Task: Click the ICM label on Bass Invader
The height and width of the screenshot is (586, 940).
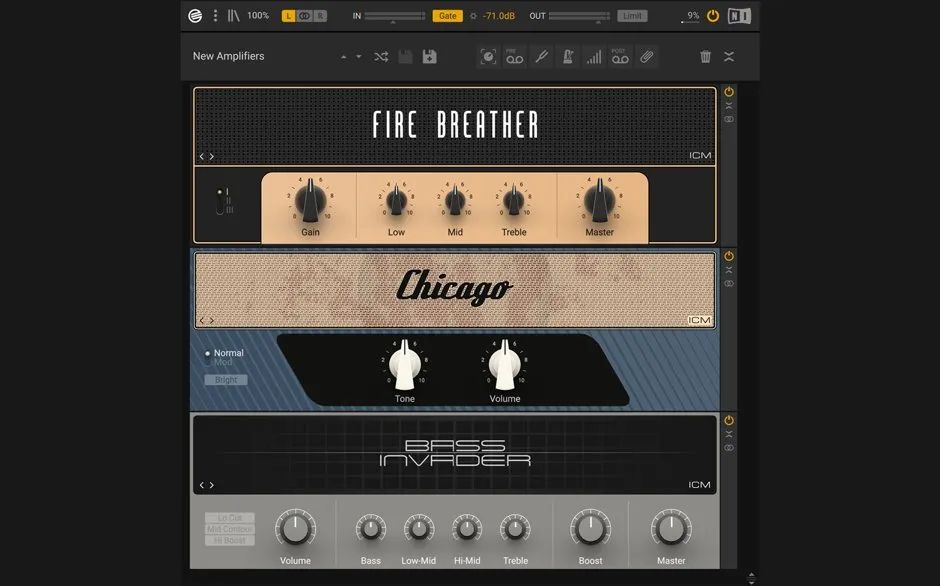Action: click(700, 485)
